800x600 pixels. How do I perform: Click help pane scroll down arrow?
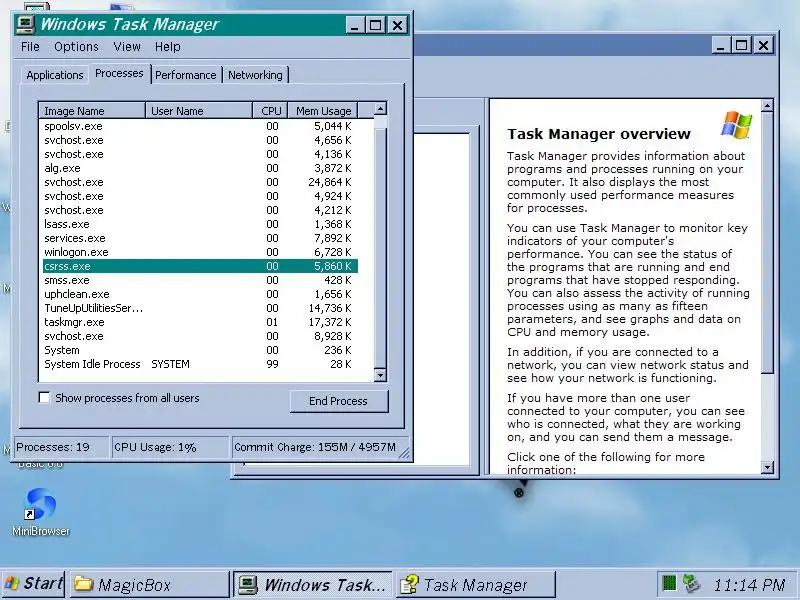(767, 467)
